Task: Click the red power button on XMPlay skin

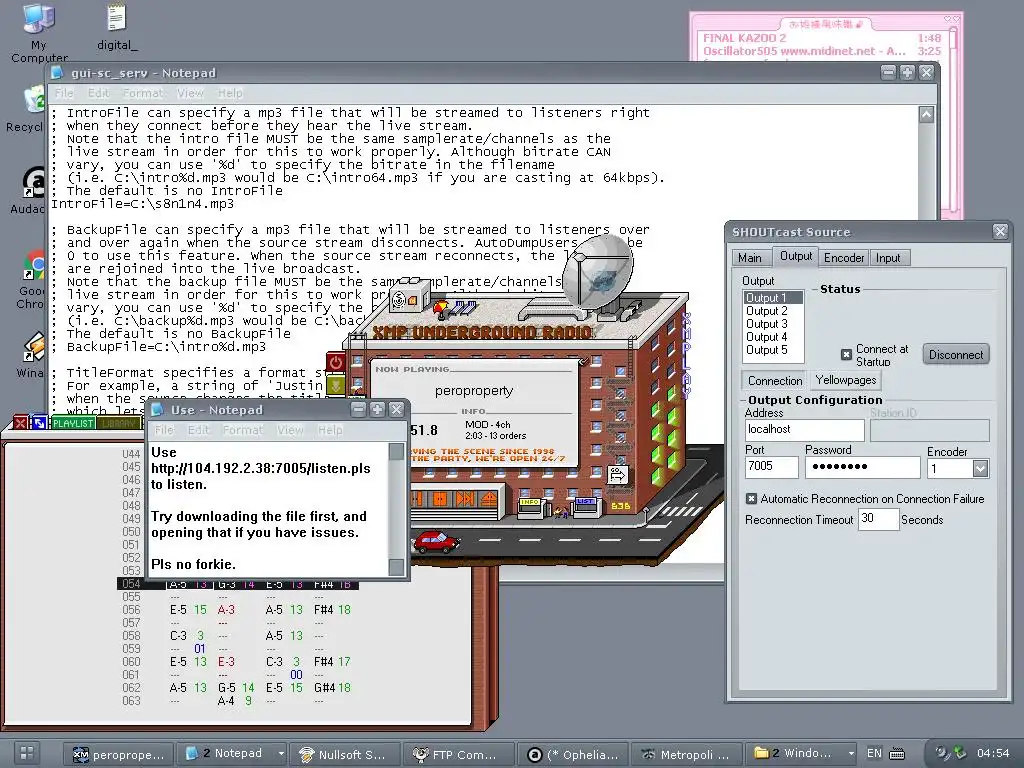Action: tap(336, 362)
